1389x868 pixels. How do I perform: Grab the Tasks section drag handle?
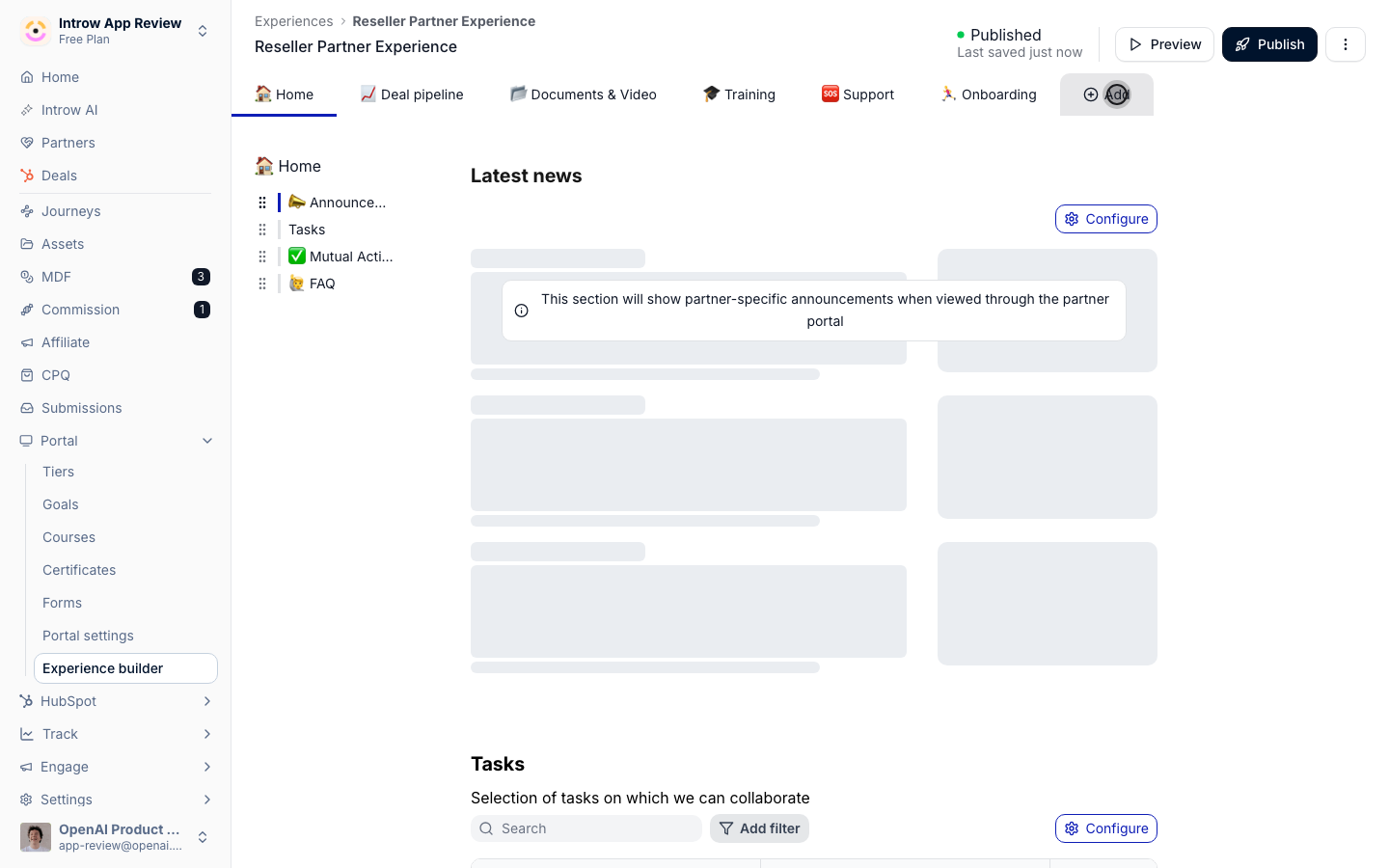click(x=262, y=230)
